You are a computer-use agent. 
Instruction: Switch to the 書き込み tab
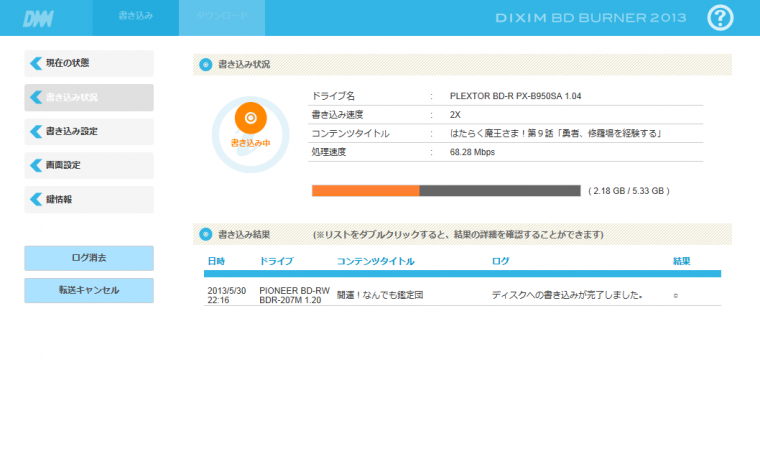coord(136,18)
